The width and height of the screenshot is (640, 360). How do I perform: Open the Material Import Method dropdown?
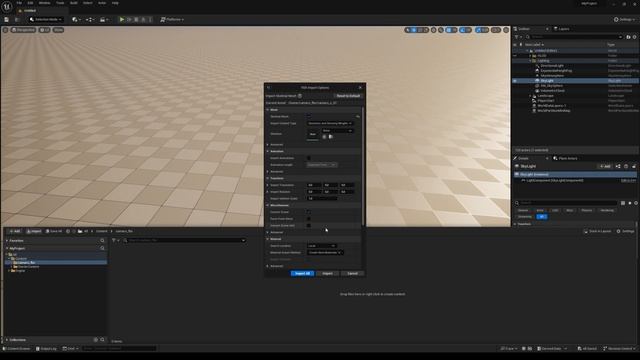[325, 253]
